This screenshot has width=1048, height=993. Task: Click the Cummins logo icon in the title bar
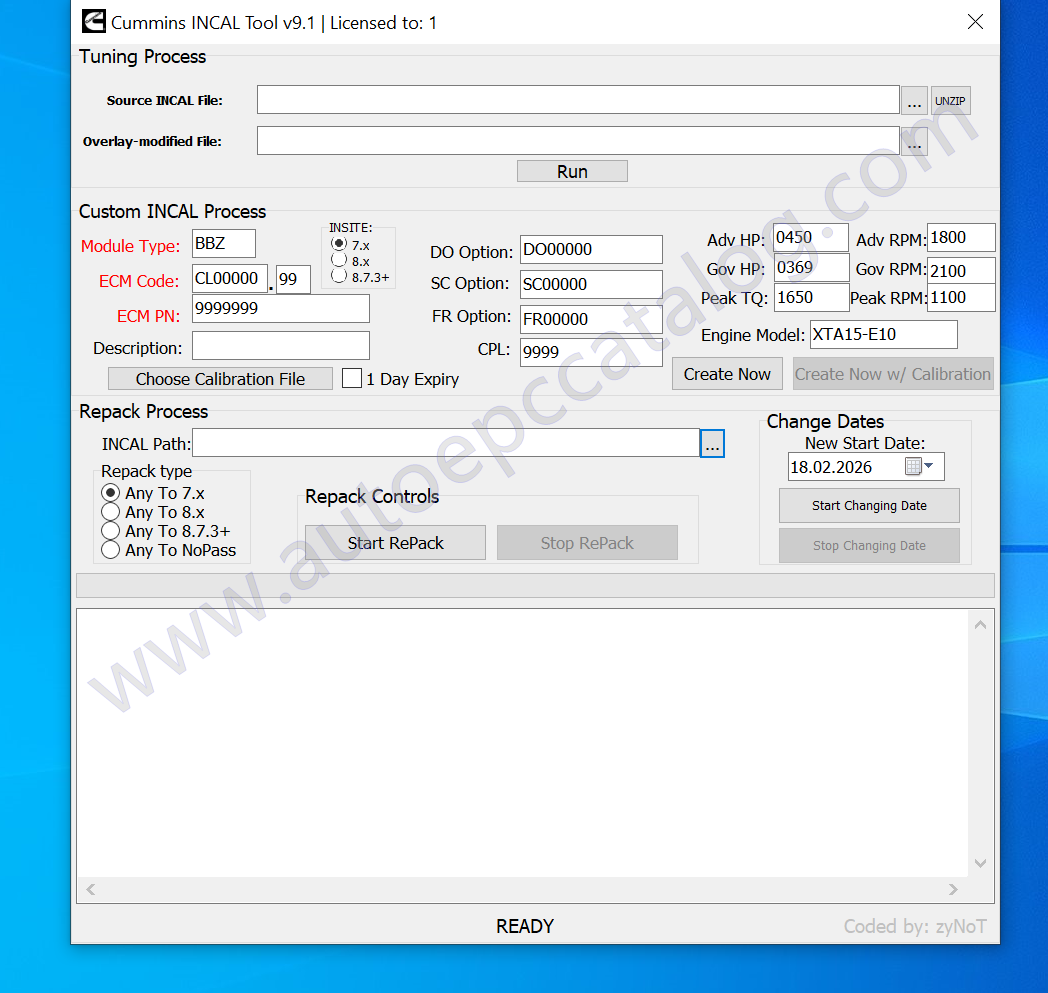pos(93,21)
